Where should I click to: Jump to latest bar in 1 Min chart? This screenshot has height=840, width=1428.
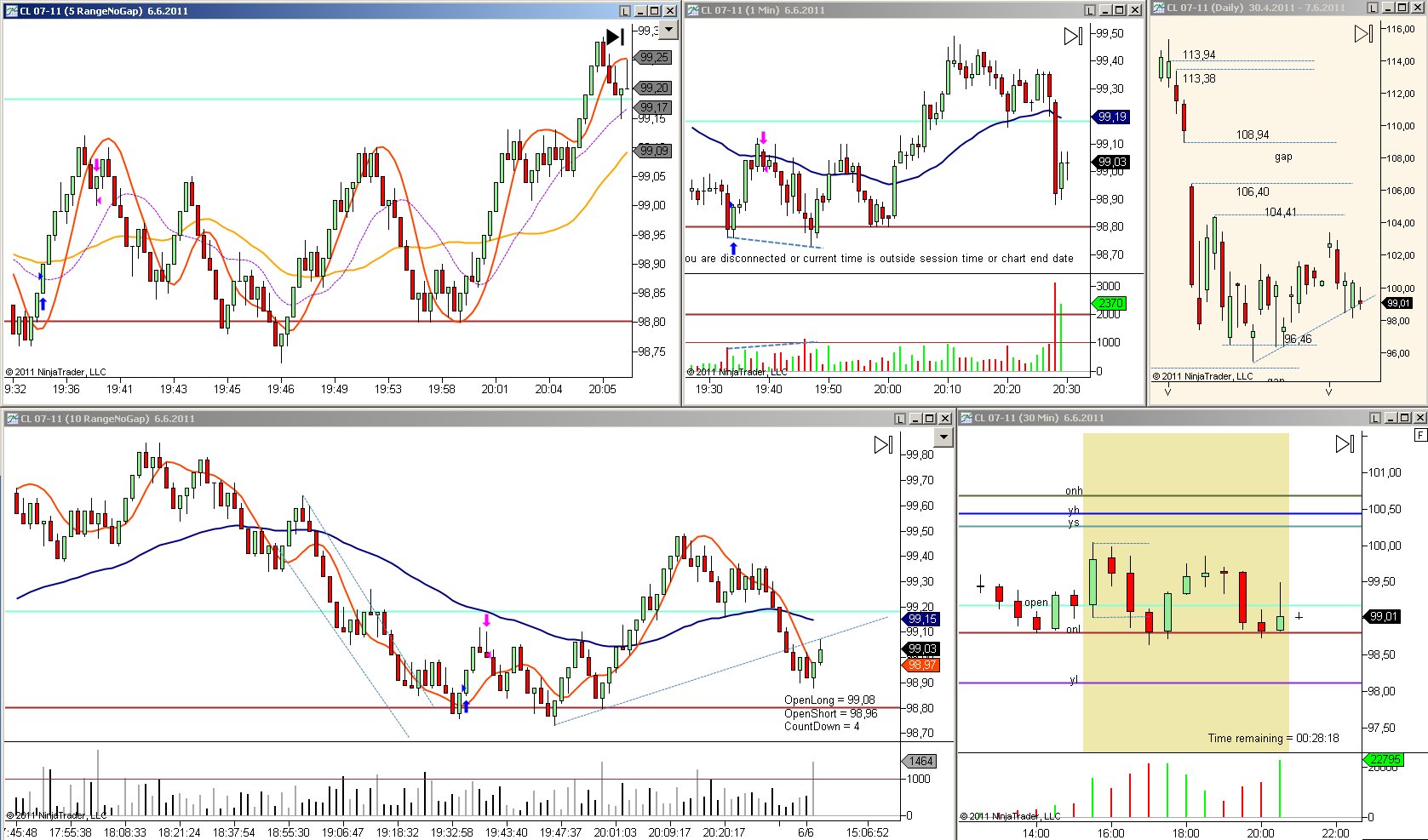point(1073,37)
